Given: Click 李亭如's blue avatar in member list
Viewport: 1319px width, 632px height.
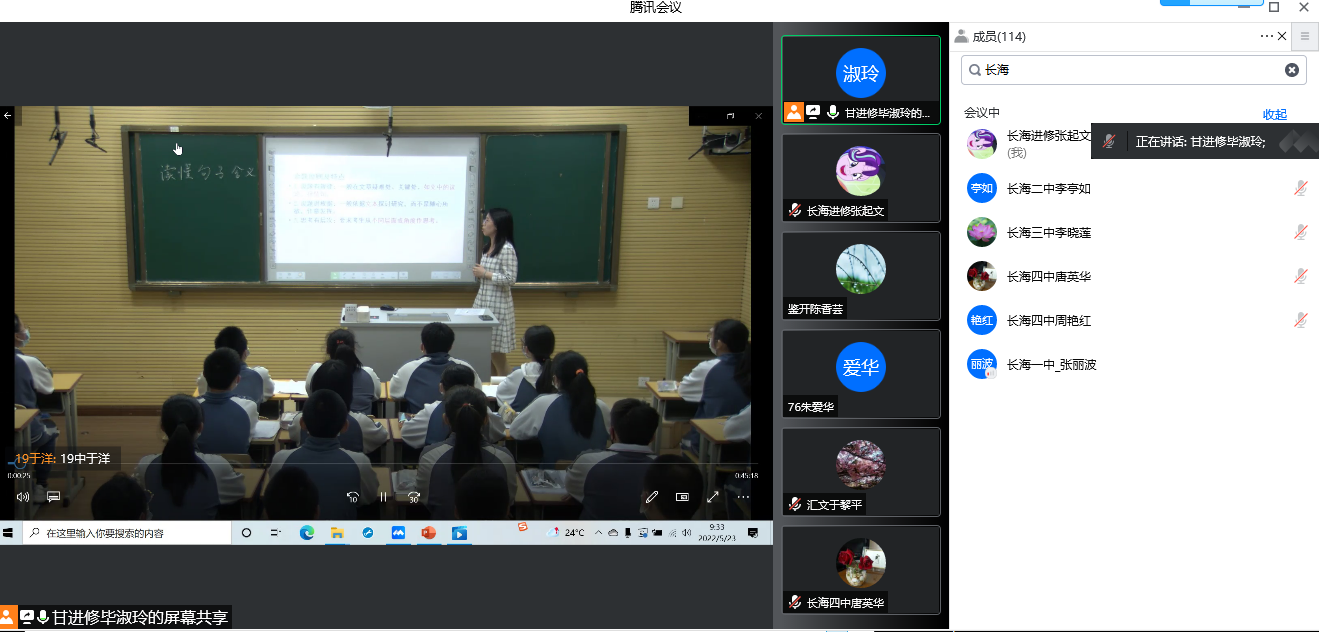Looking at the screenshot, I should click(x=982, y=188).
